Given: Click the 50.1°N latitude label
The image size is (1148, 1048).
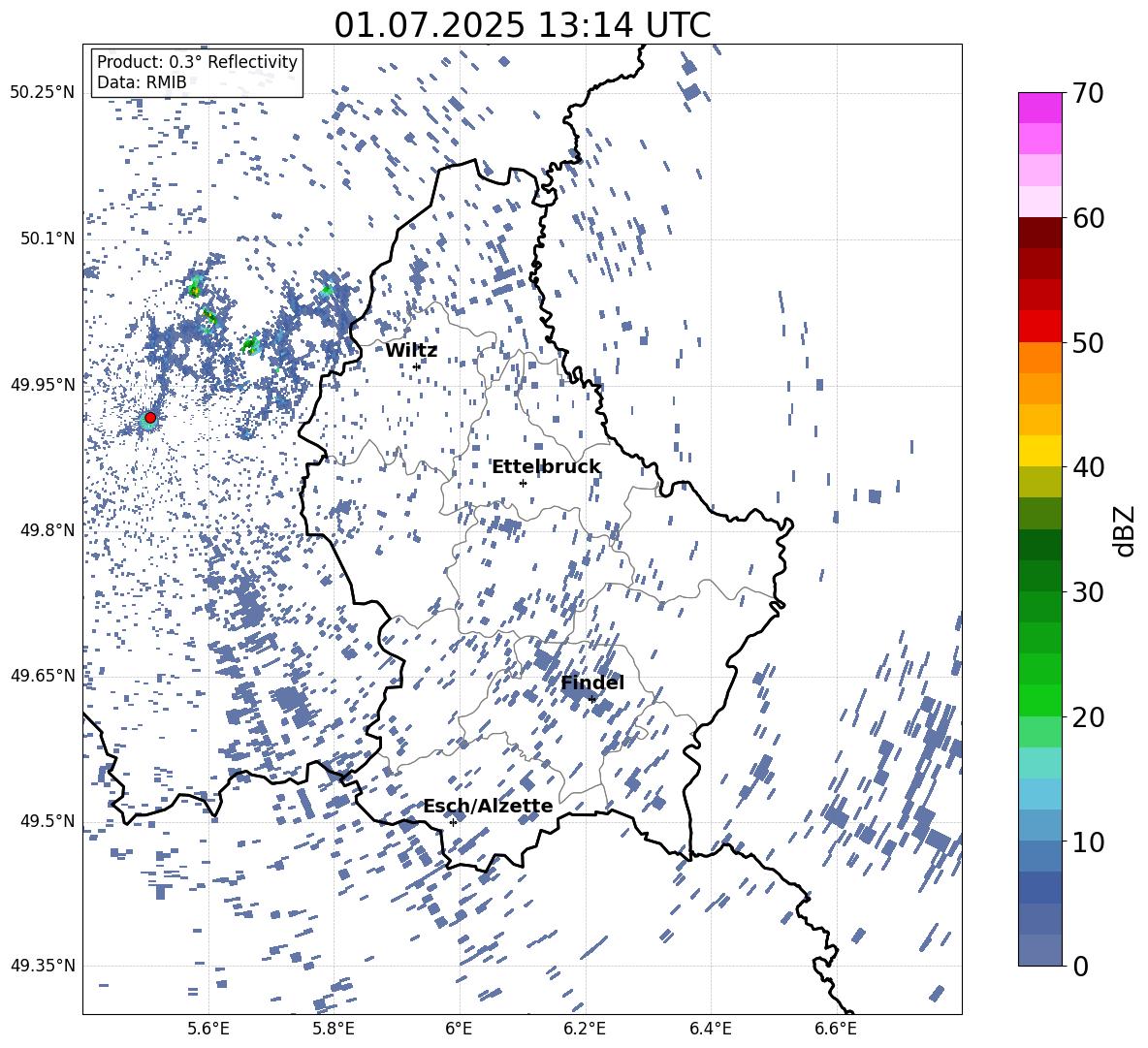Looking at the screenshot, I should pyautogui.click(x=48, y=238).
